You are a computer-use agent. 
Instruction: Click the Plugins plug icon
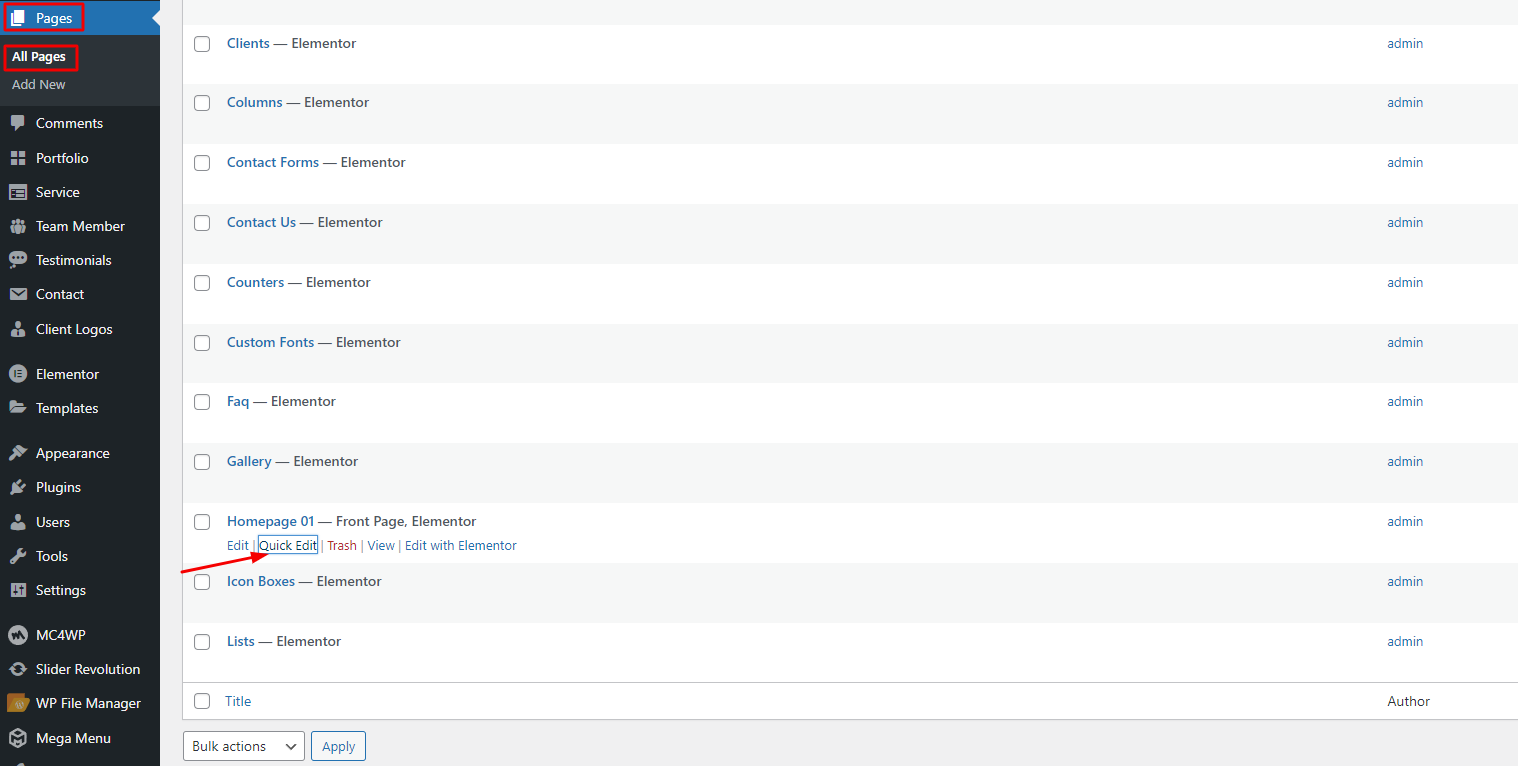point(17,487)
